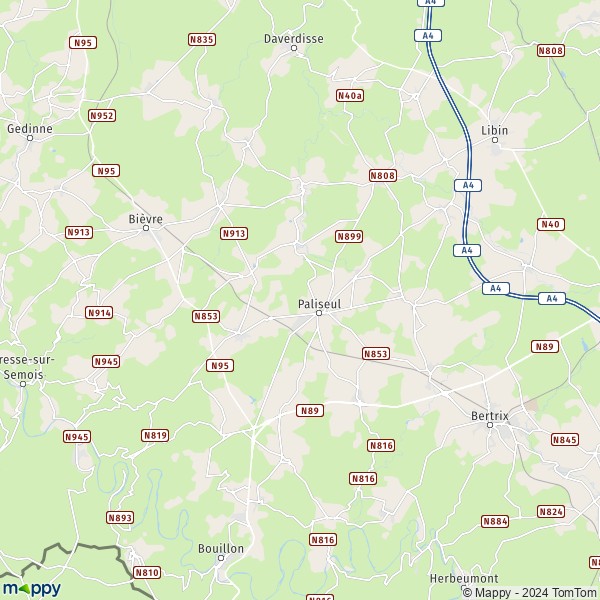Click the N884 road shield
This screenshot has height=600, width=600.
tap(495, 521)
